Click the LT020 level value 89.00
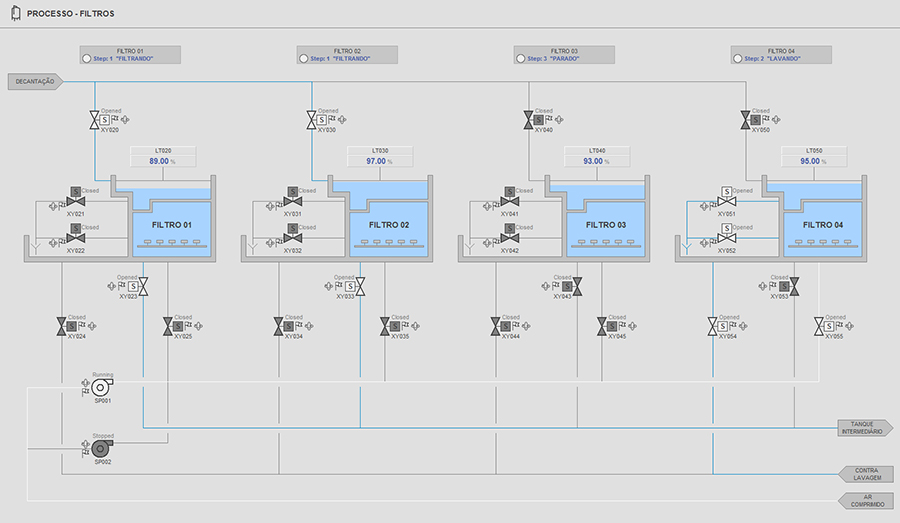 pos(158,160)
